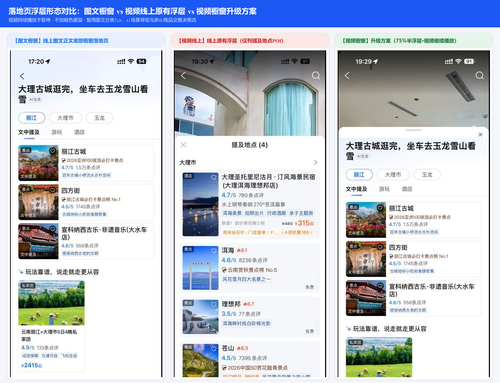Switch to 酒店 tab in right overlay
Image resolution: width=500 pixels, height=383 pixels.
(x=407, y=189)
